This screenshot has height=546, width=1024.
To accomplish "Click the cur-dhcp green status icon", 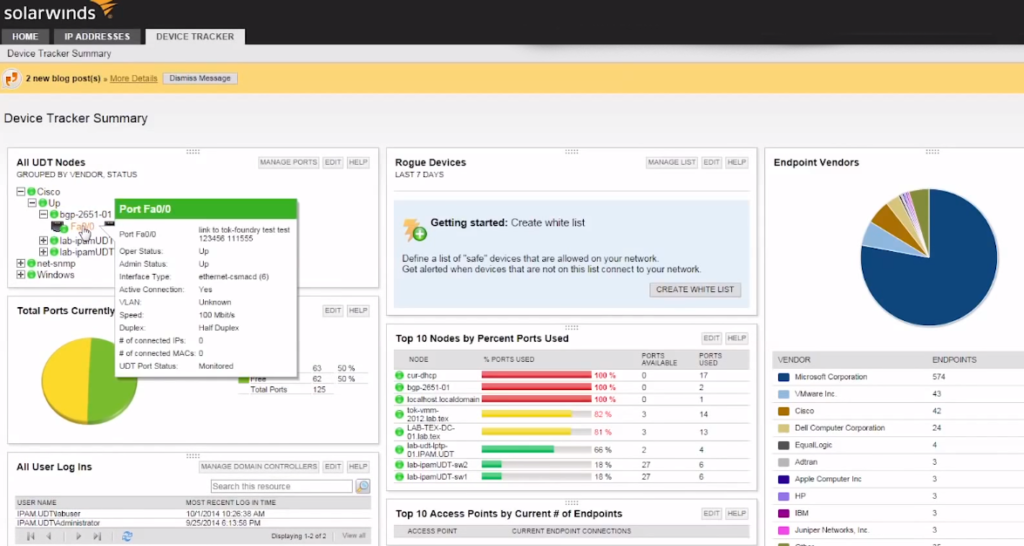I will click(399, 376).
